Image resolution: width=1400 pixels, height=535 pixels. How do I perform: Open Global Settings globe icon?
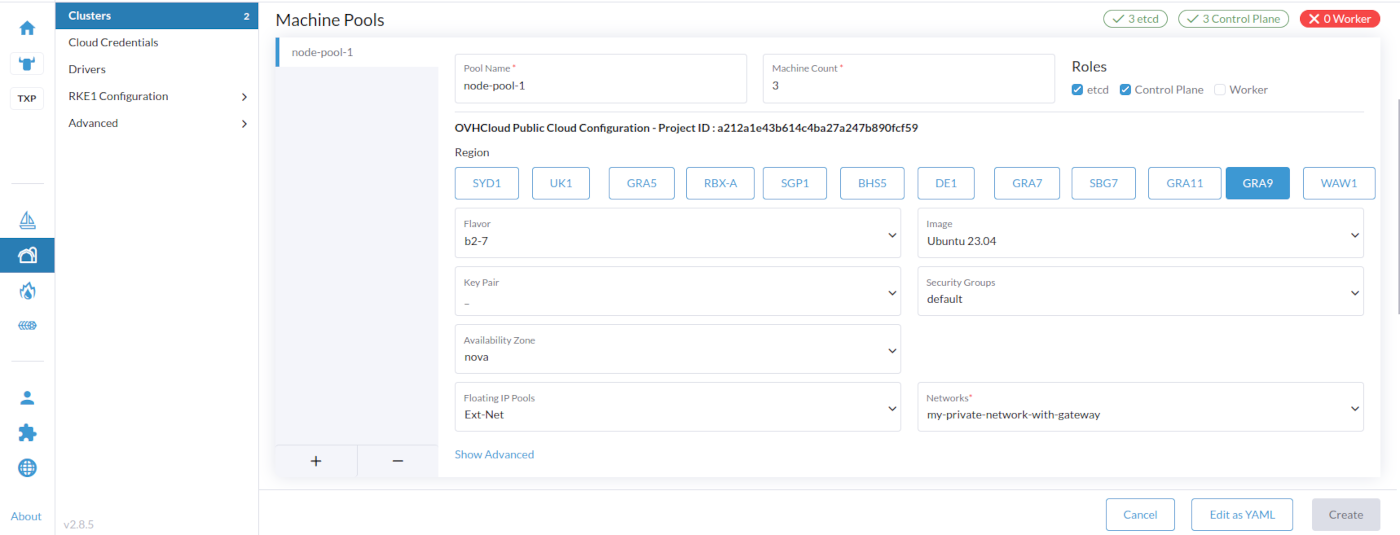(27, 467)
